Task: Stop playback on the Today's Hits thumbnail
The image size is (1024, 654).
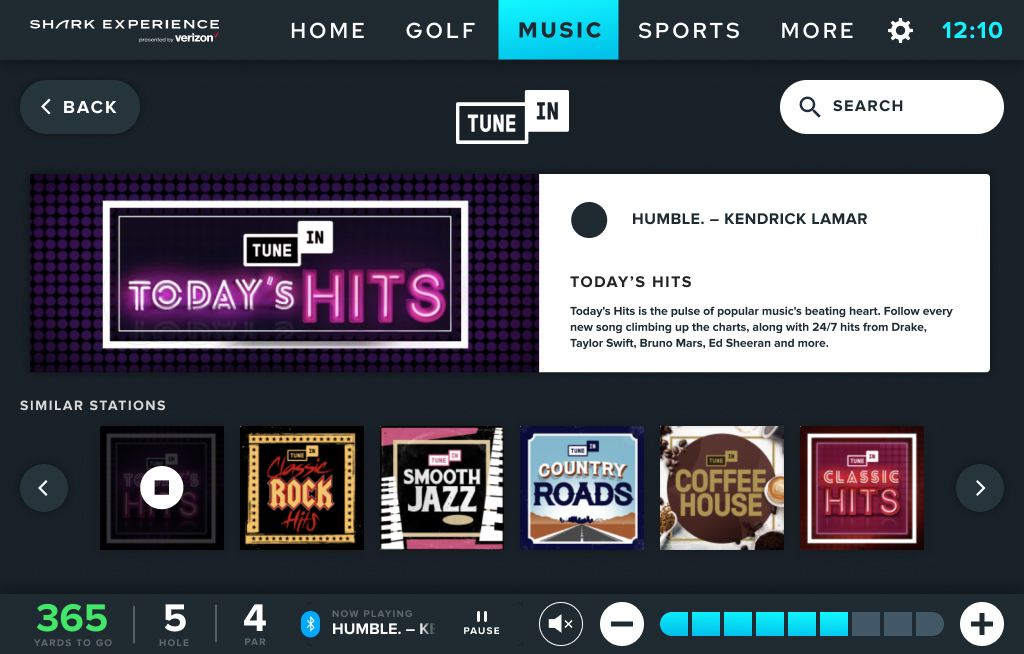Action: pos(162,487)
